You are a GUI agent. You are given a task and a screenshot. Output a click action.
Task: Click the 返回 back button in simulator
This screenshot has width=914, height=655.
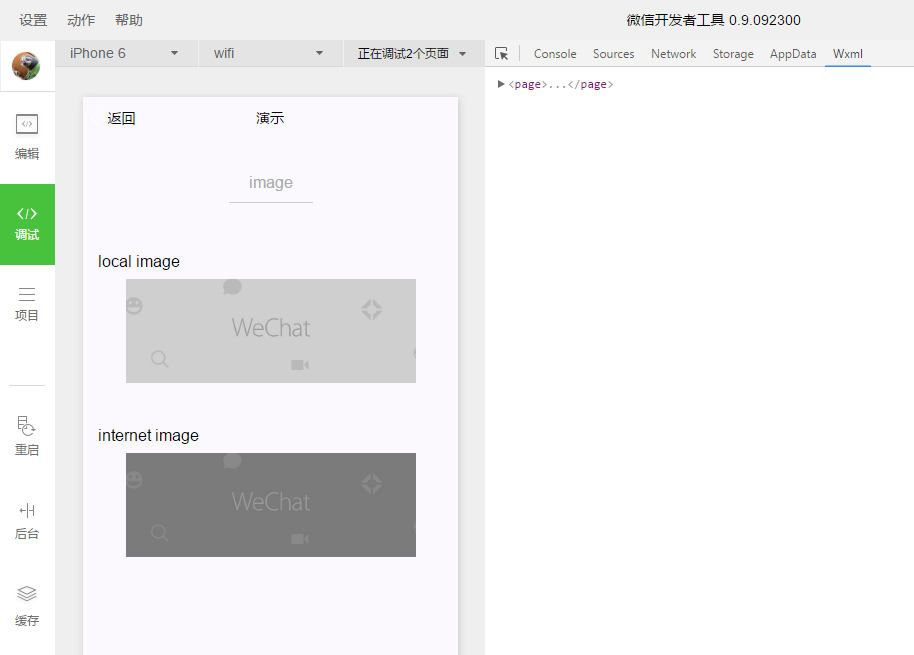pos(115,118)
